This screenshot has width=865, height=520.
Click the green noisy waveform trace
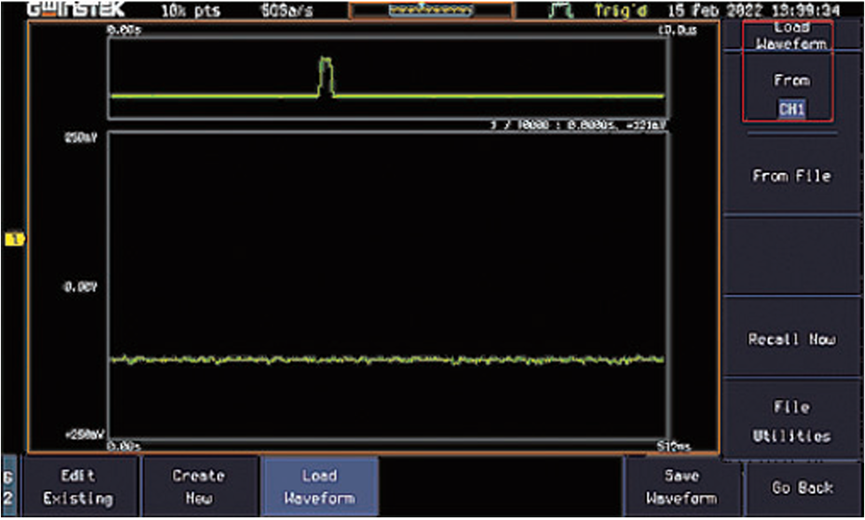tap(387, 360)
